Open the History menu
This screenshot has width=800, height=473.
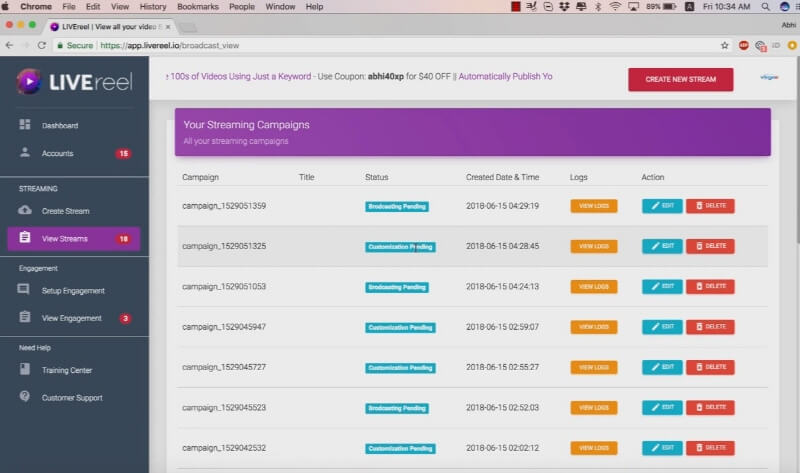[x=153, y=7]
